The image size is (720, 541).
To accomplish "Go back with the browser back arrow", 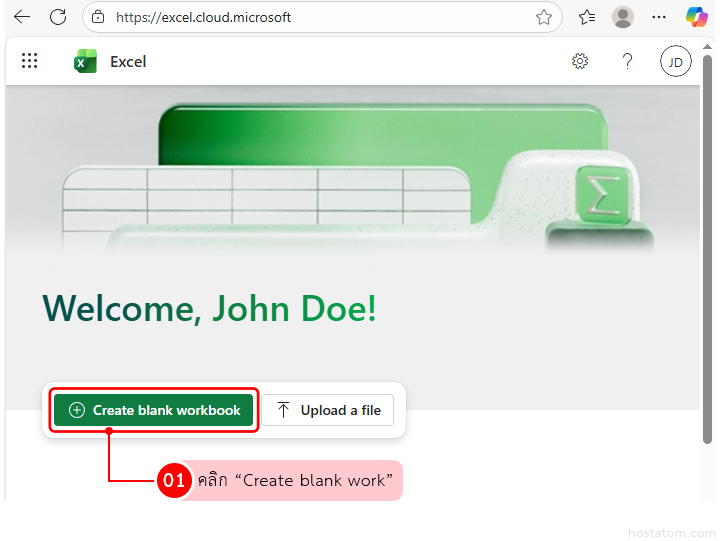I will [22, 17].
